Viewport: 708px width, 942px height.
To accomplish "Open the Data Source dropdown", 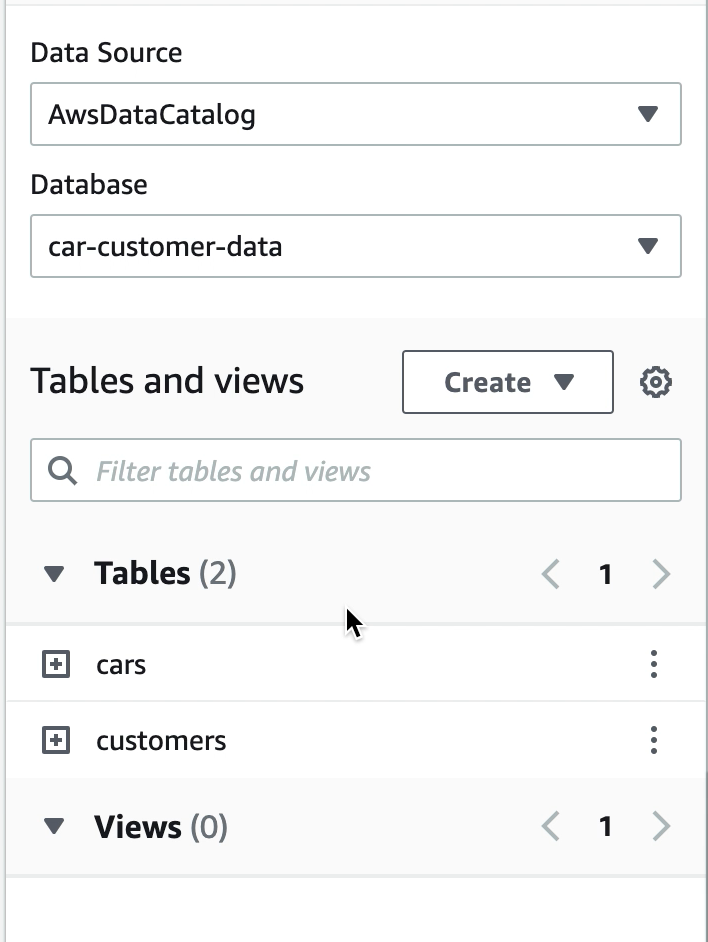I will click(x=356, y=114).
